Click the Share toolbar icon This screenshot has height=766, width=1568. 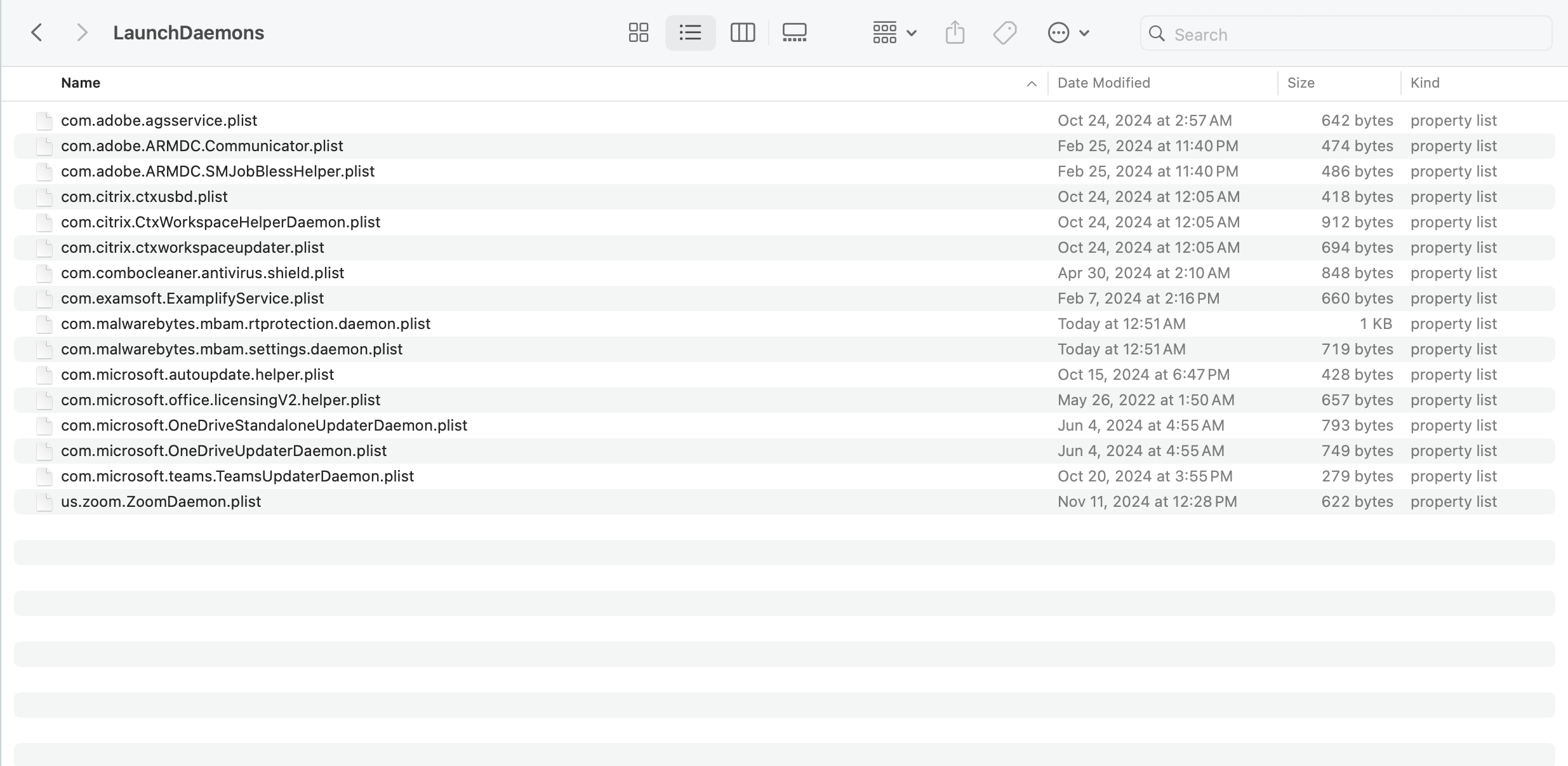955,32
